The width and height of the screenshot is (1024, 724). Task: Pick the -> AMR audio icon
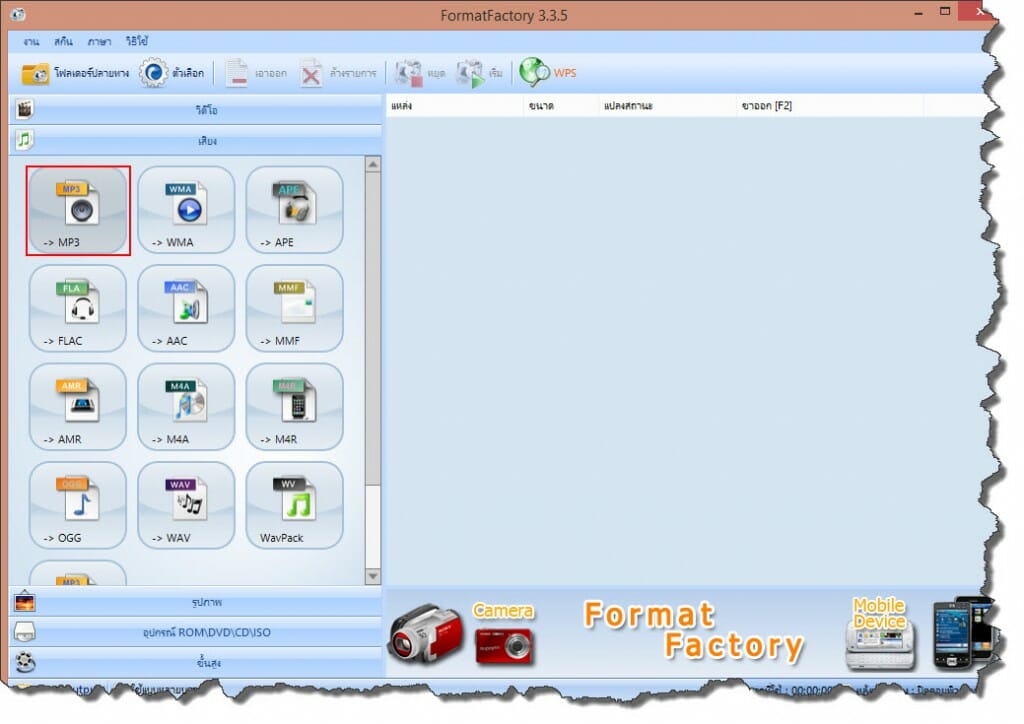pyautogui.click(x=78, y=407)
